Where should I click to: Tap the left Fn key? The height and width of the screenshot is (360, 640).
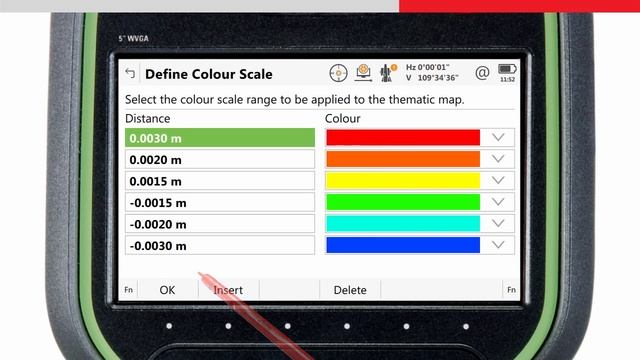(129, 290)
